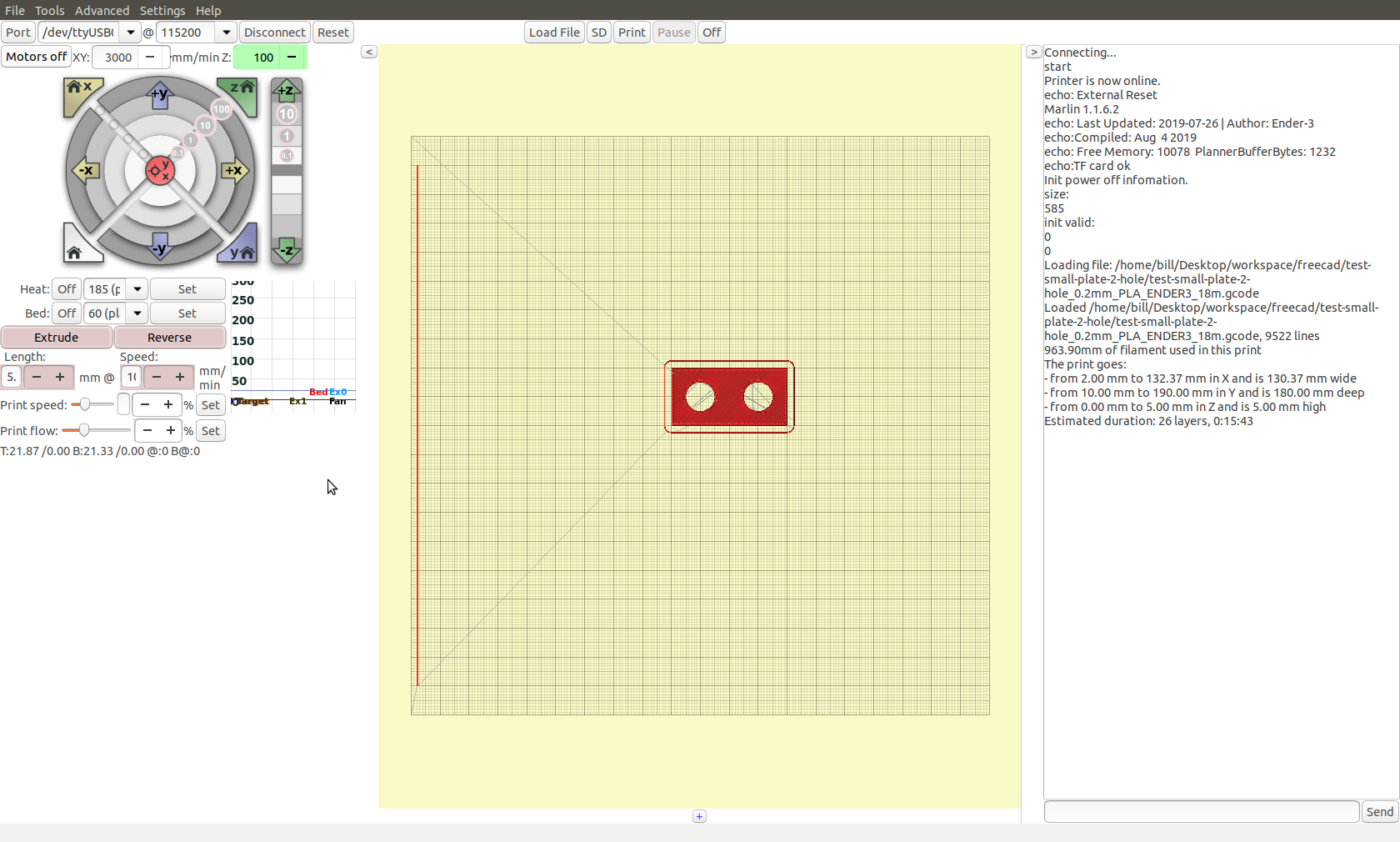Click the Print speed slider
The image size is (1400, 842).
[x=92, y=405]
